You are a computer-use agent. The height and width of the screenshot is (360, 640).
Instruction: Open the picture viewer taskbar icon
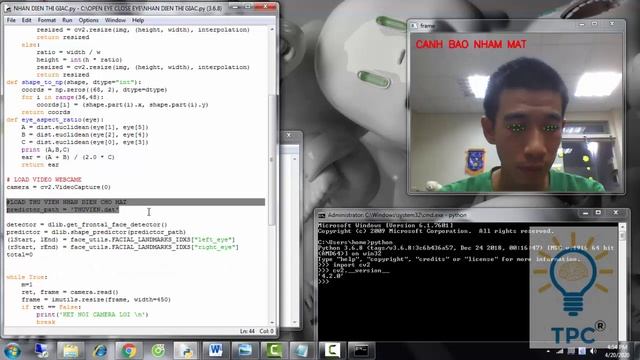pos(245,351)
